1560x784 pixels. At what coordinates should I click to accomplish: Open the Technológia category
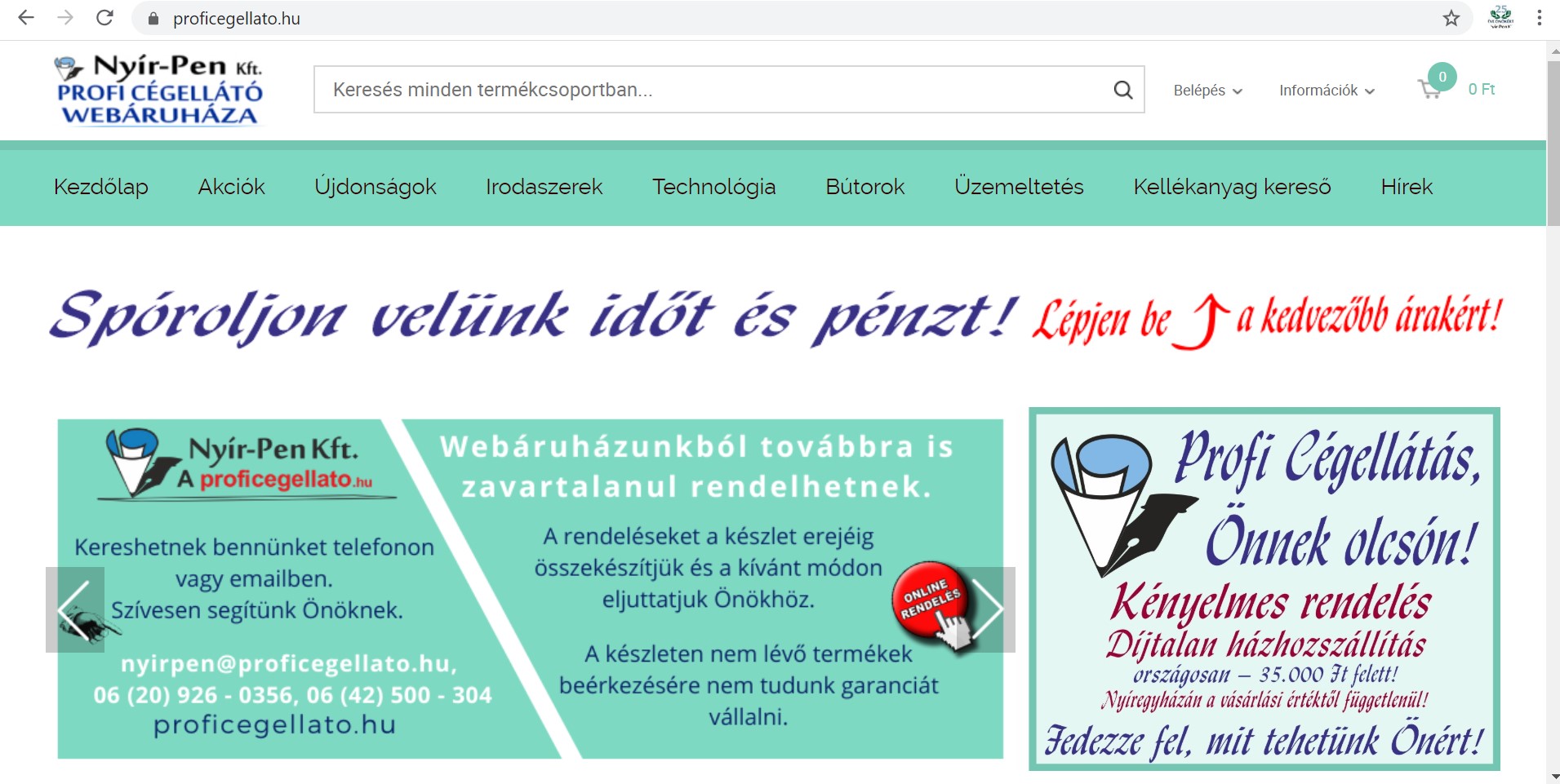pyautogui.click(x=714, y=187)
